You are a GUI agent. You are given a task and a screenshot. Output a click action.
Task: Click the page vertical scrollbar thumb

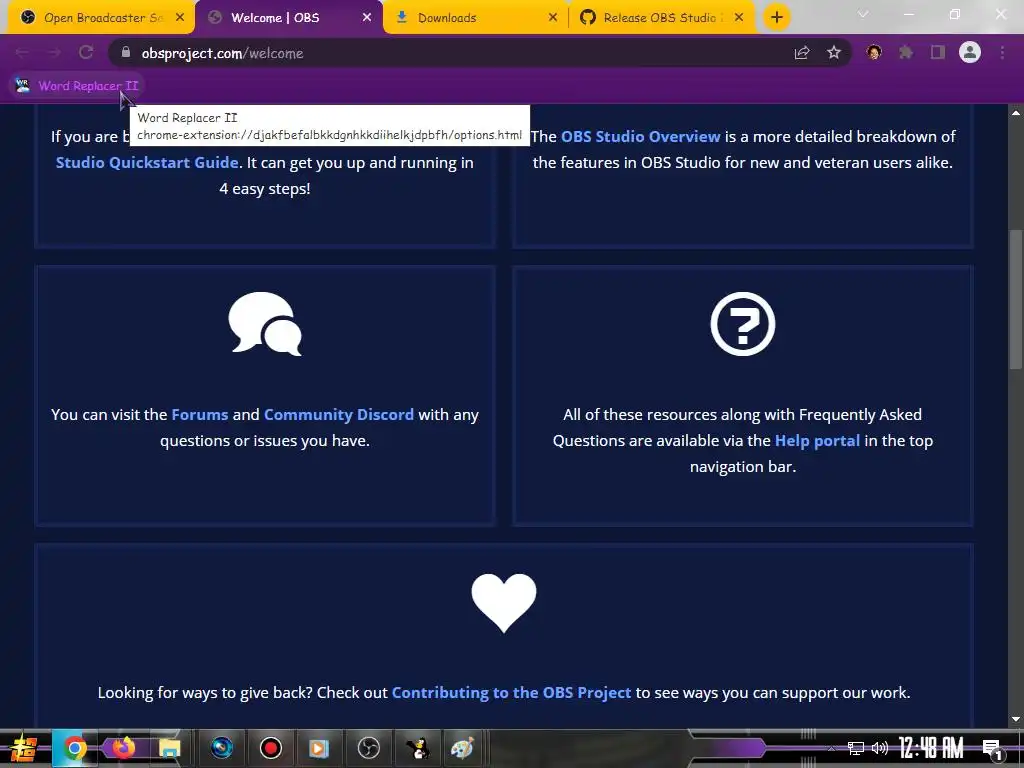[1016, 299]
